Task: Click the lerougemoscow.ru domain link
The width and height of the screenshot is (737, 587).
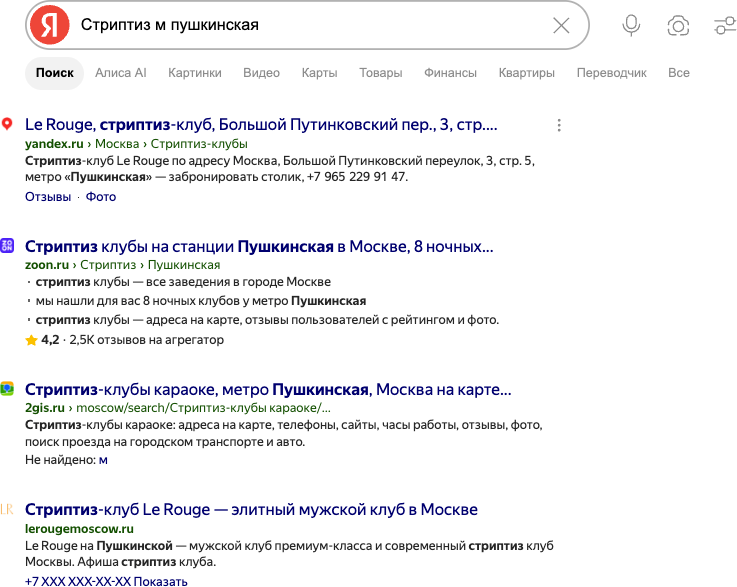Action: click(79, 529)
